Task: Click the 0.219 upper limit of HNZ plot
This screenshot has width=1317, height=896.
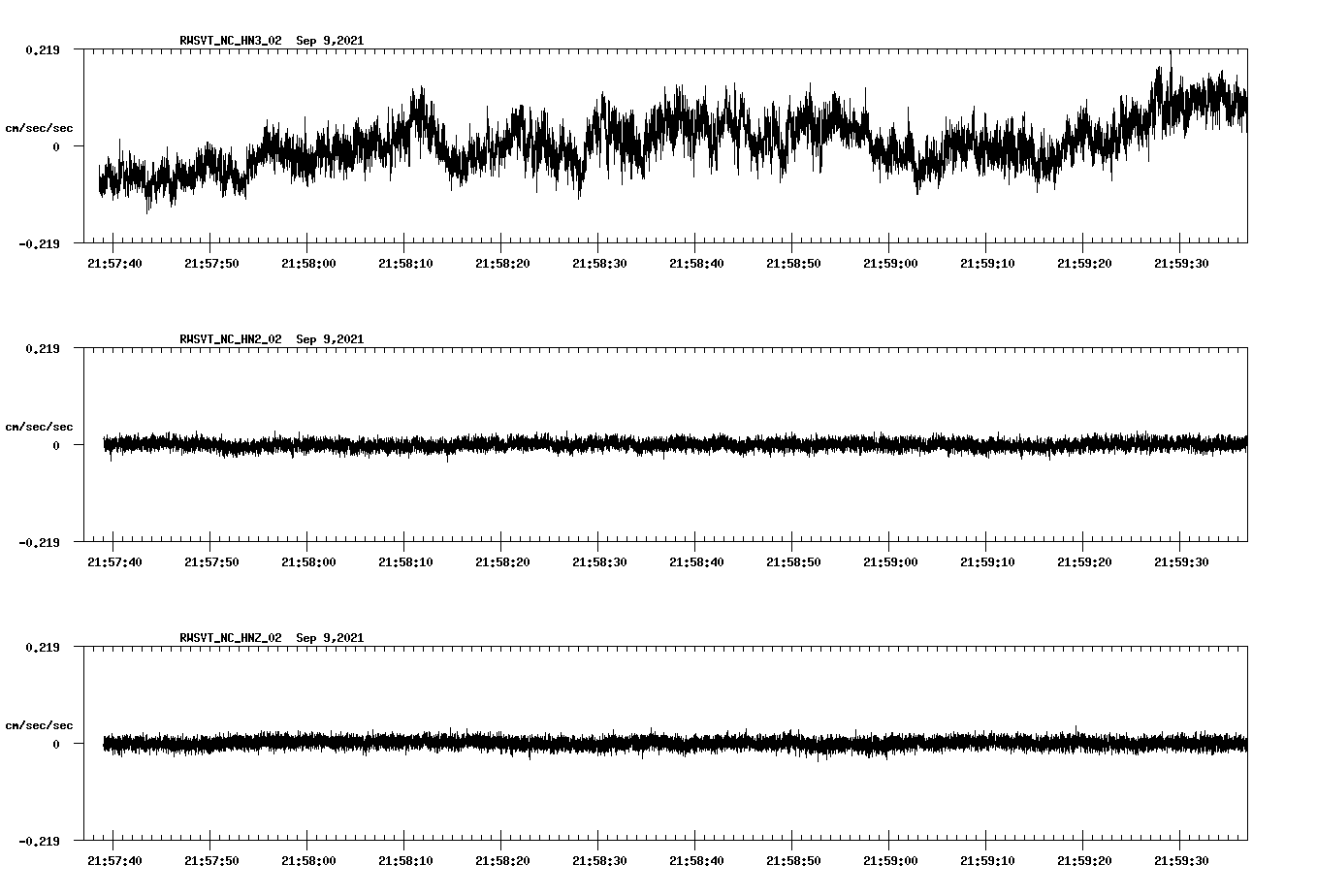Action: point(42,647)
